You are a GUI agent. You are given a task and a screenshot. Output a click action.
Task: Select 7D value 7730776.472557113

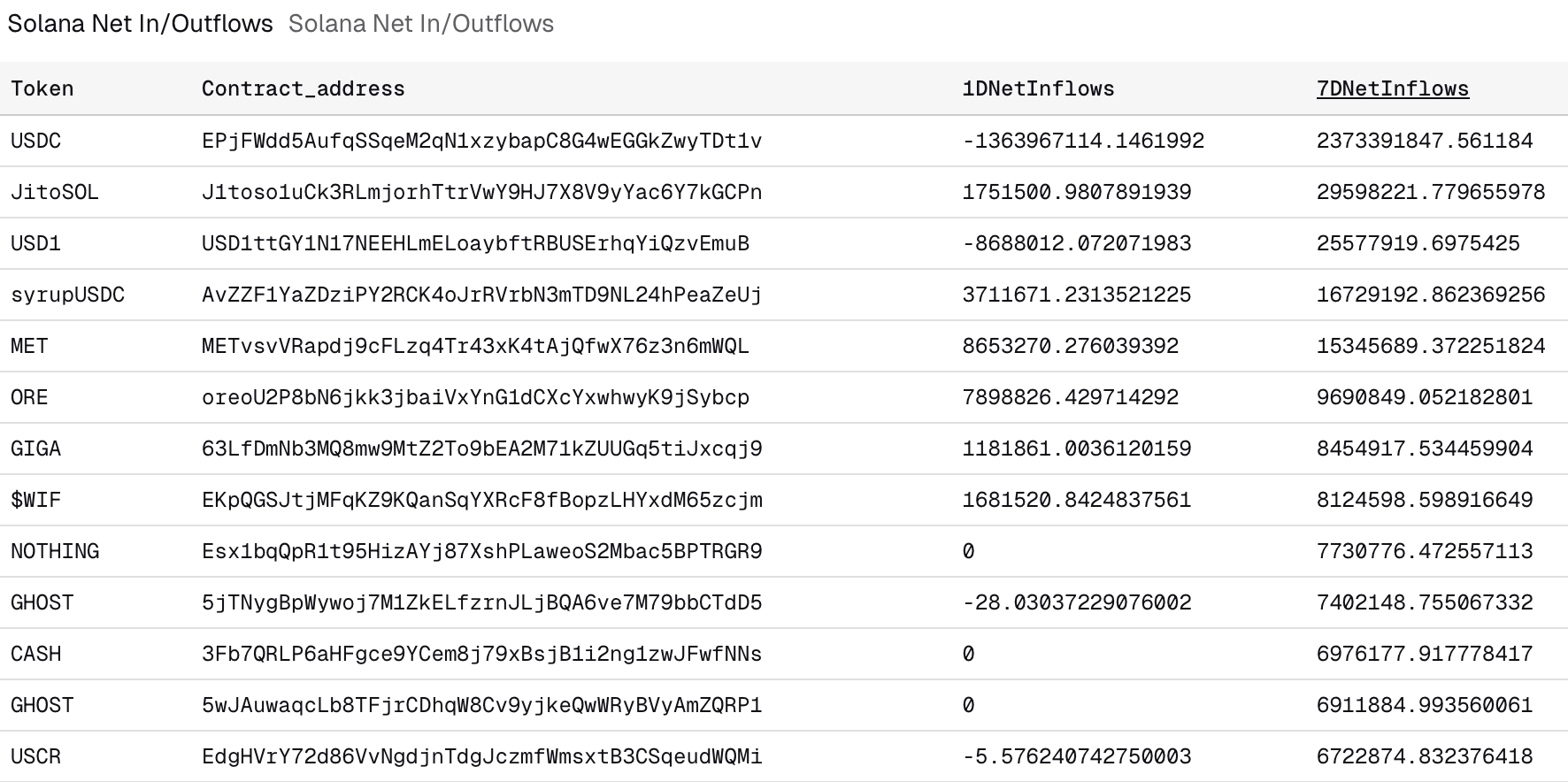[x=1425, y=551]
